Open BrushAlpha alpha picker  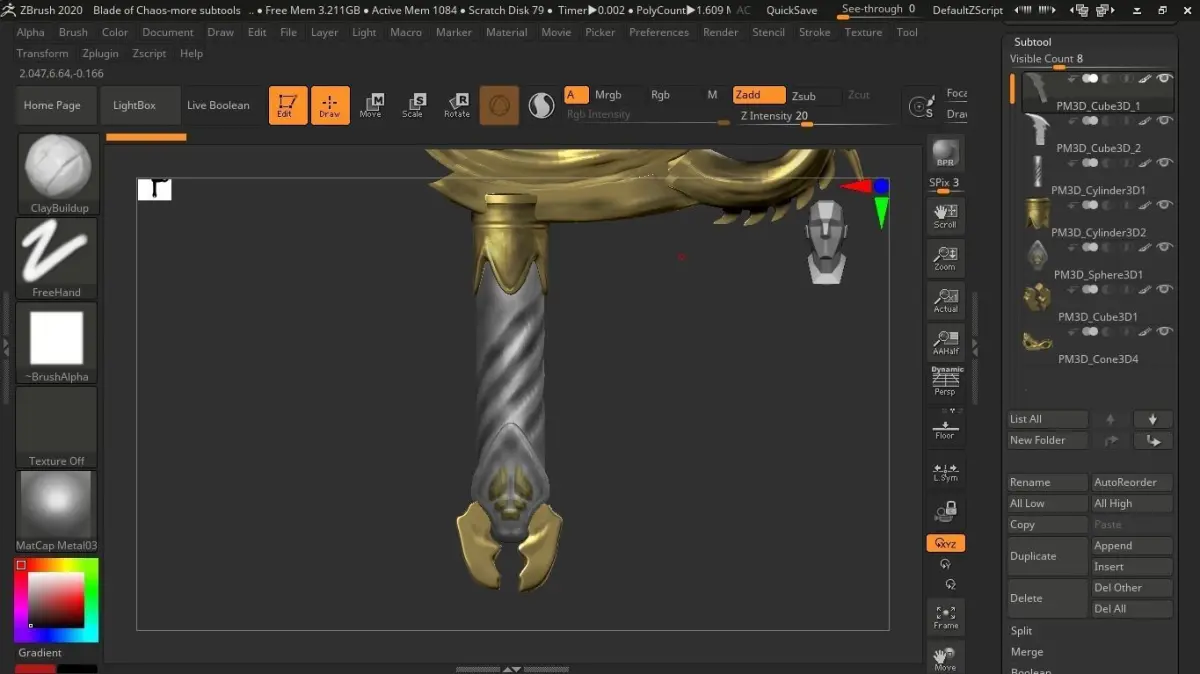pos(58,343)
